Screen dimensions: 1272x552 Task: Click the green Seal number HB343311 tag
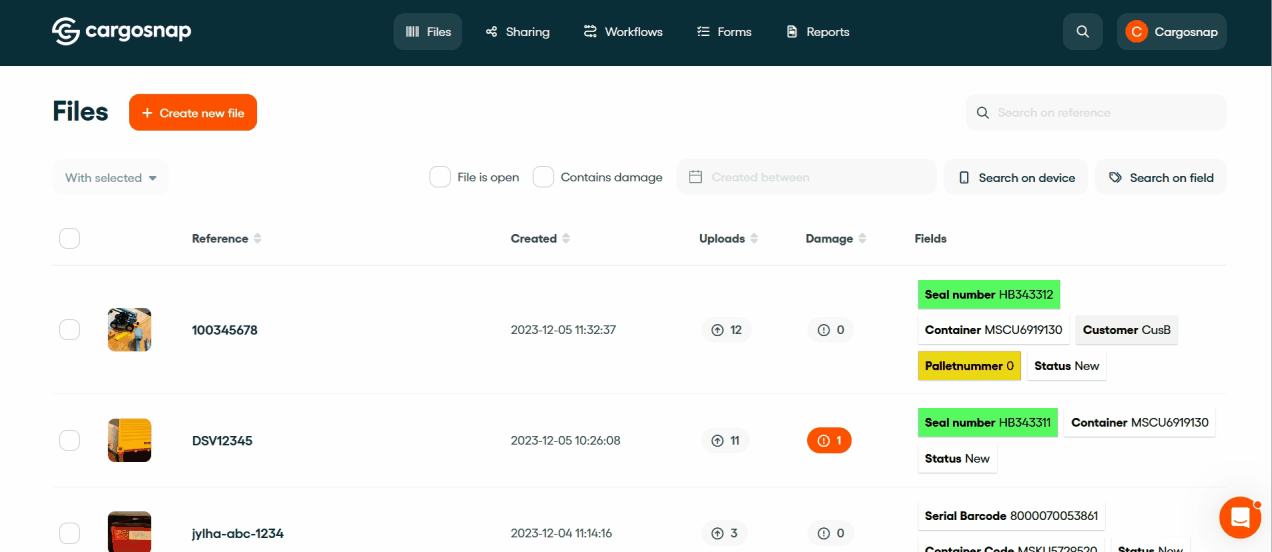click(x=988, y=423)
